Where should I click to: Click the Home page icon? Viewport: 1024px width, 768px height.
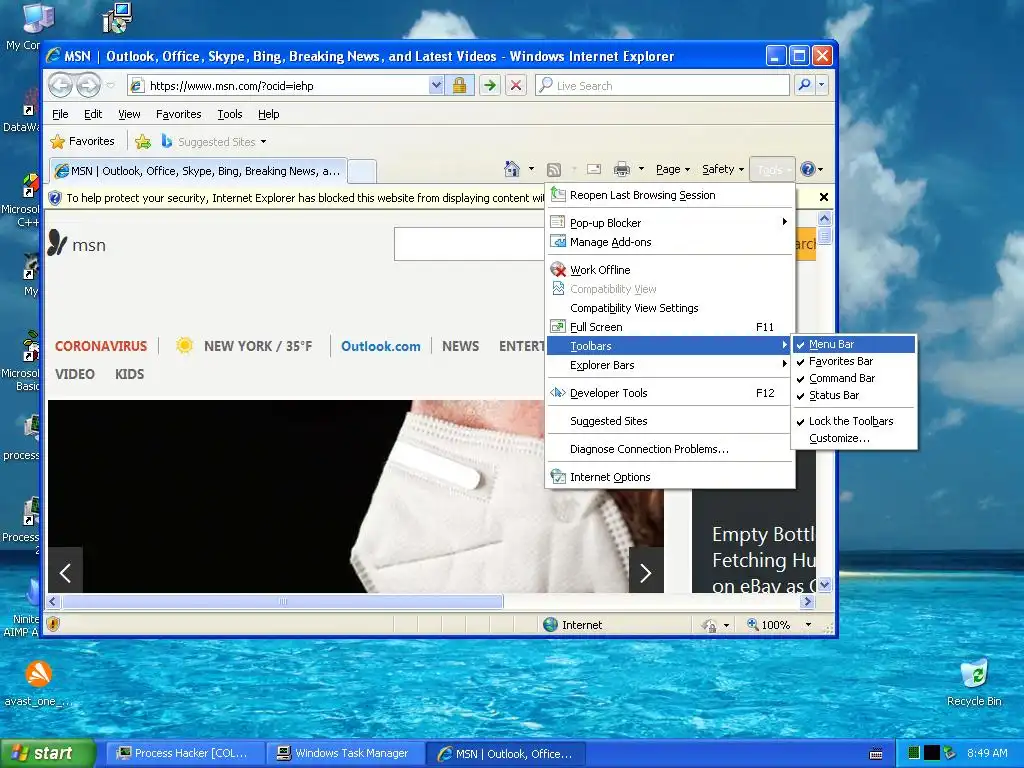(x=511, y=169)
